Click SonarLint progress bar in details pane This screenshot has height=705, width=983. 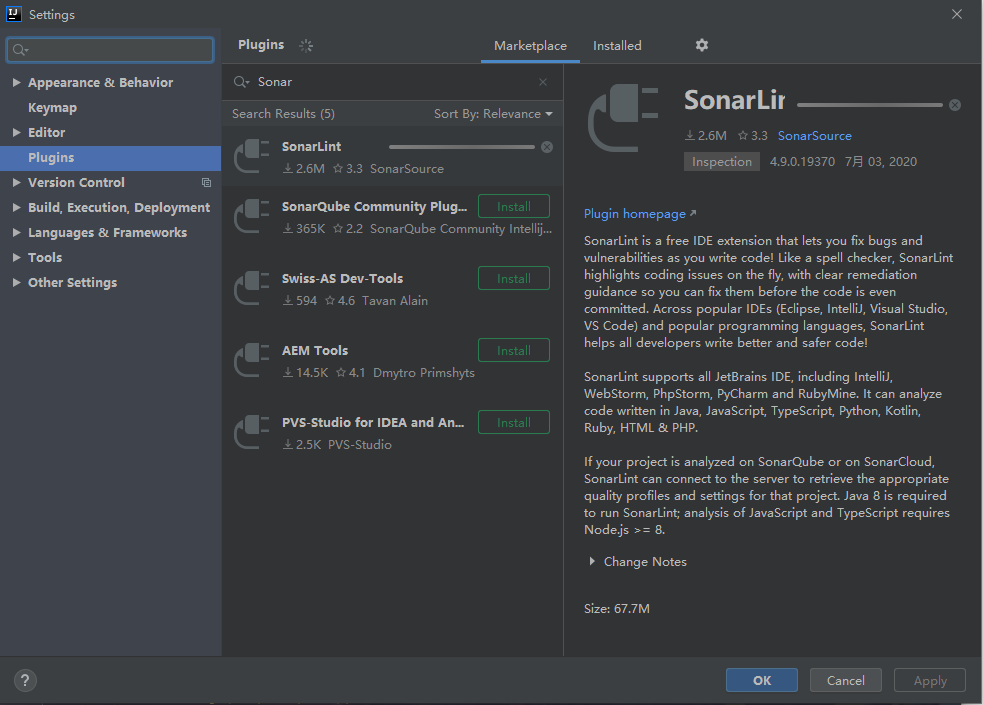click(x=870, y=105)
